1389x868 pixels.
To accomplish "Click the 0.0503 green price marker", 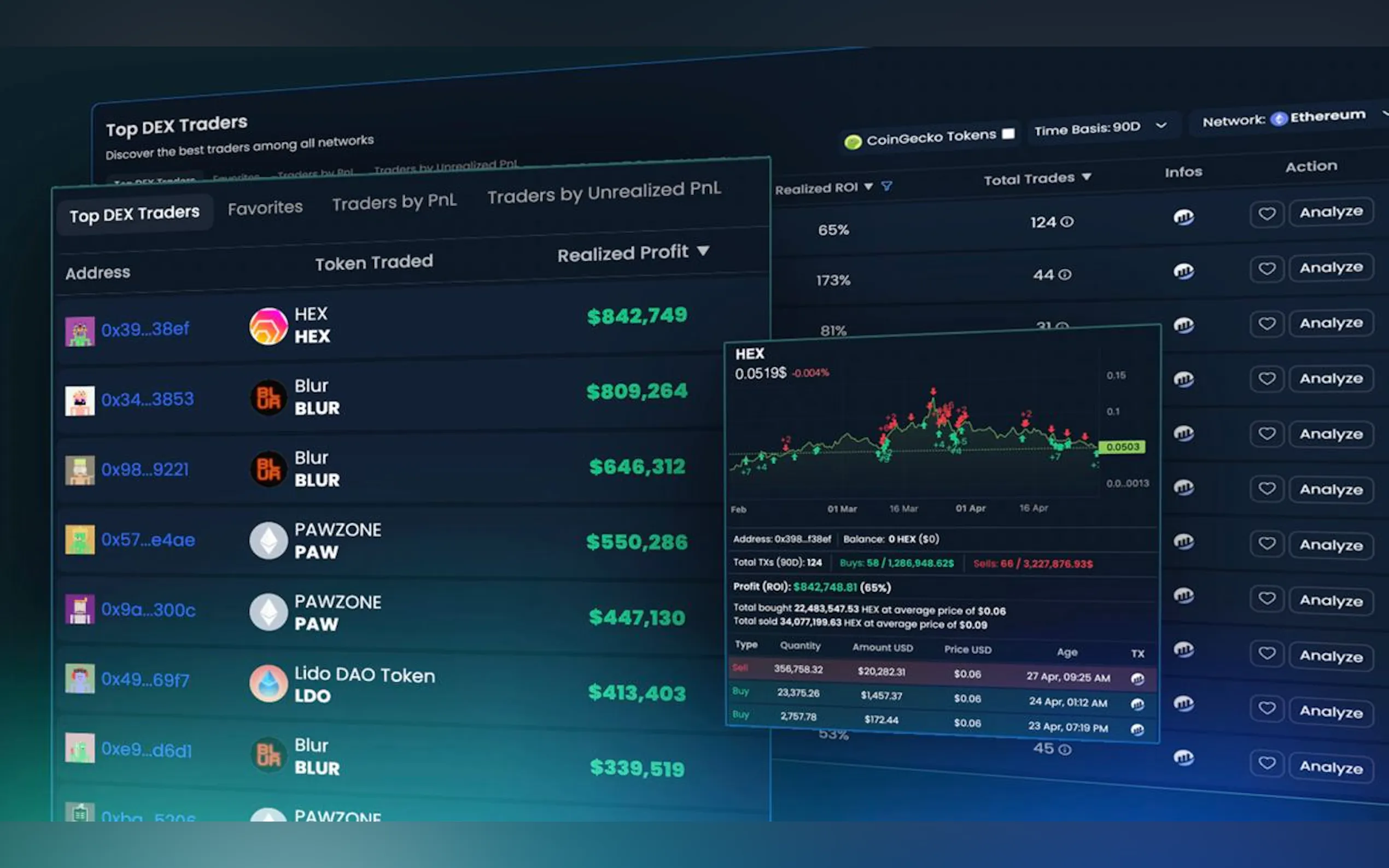I will coord(1122,447).
